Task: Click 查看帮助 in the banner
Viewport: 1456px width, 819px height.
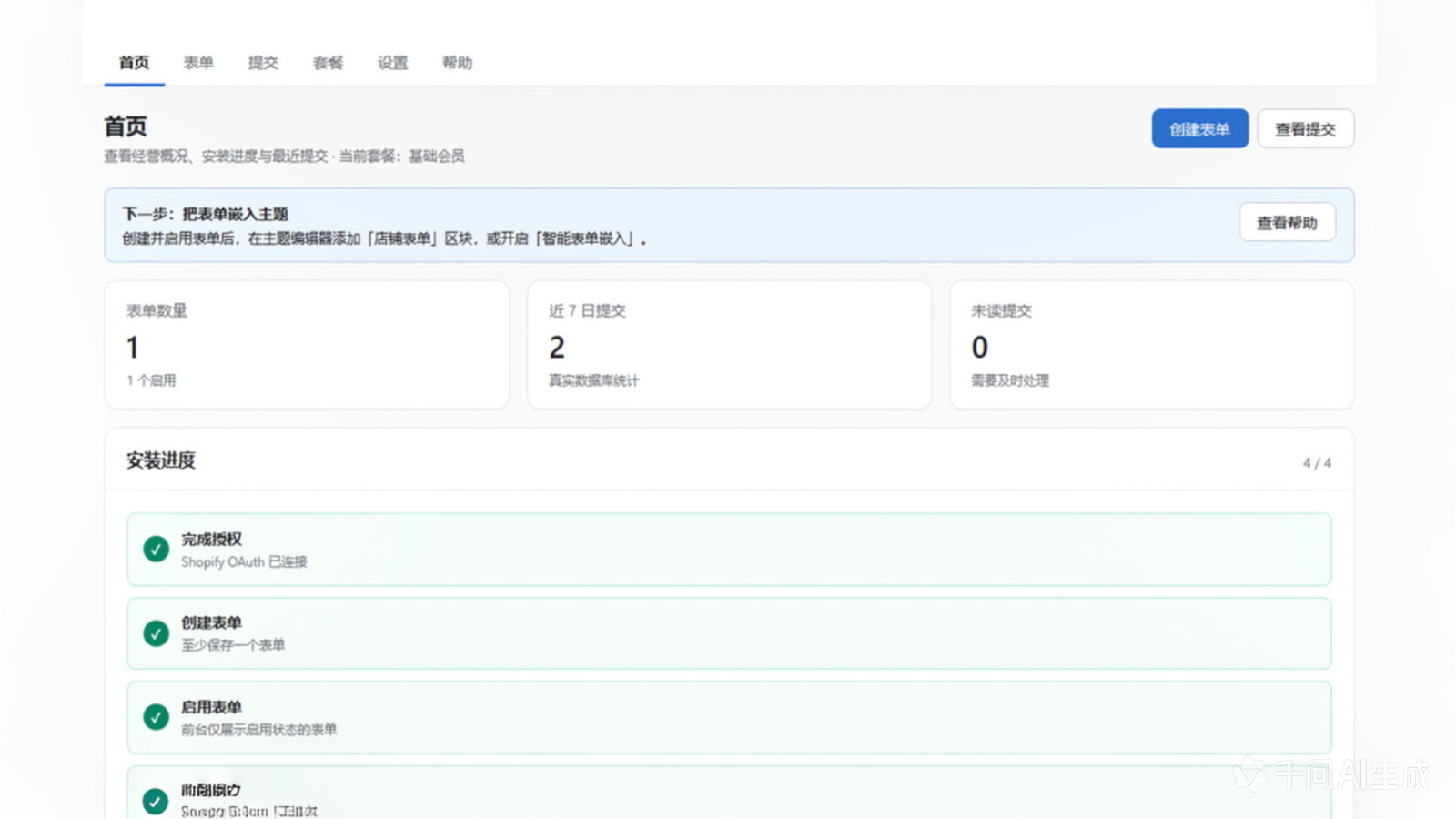Action: tap(1287, 222)
